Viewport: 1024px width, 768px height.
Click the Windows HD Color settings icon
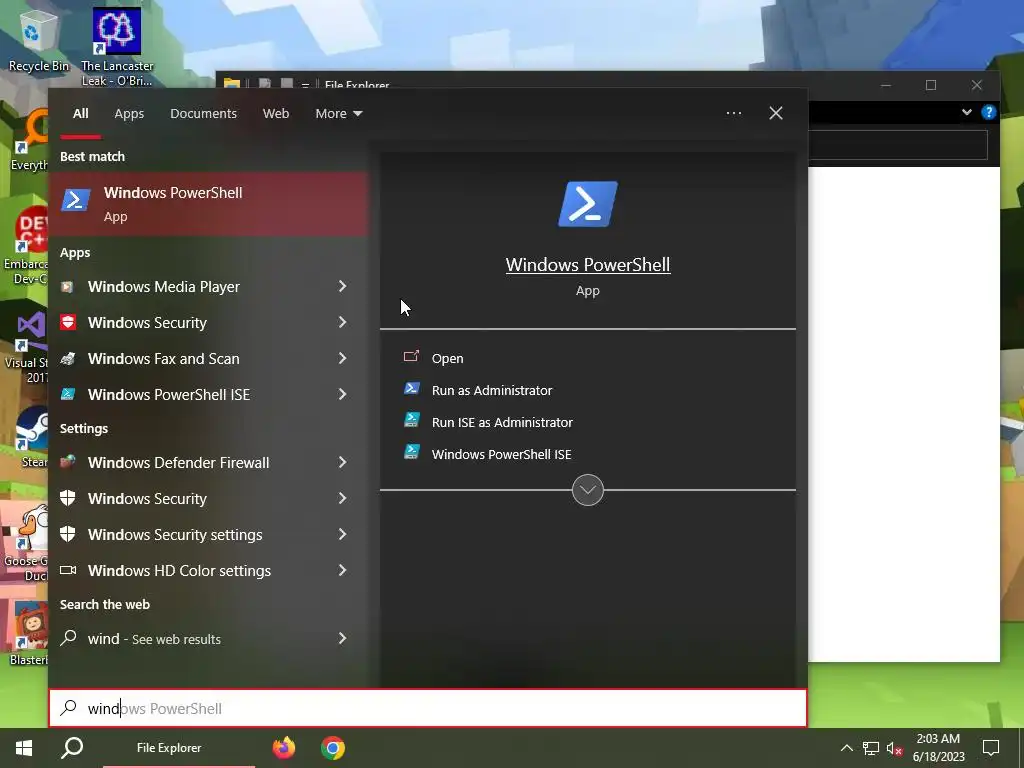click(x=68, y=570)
